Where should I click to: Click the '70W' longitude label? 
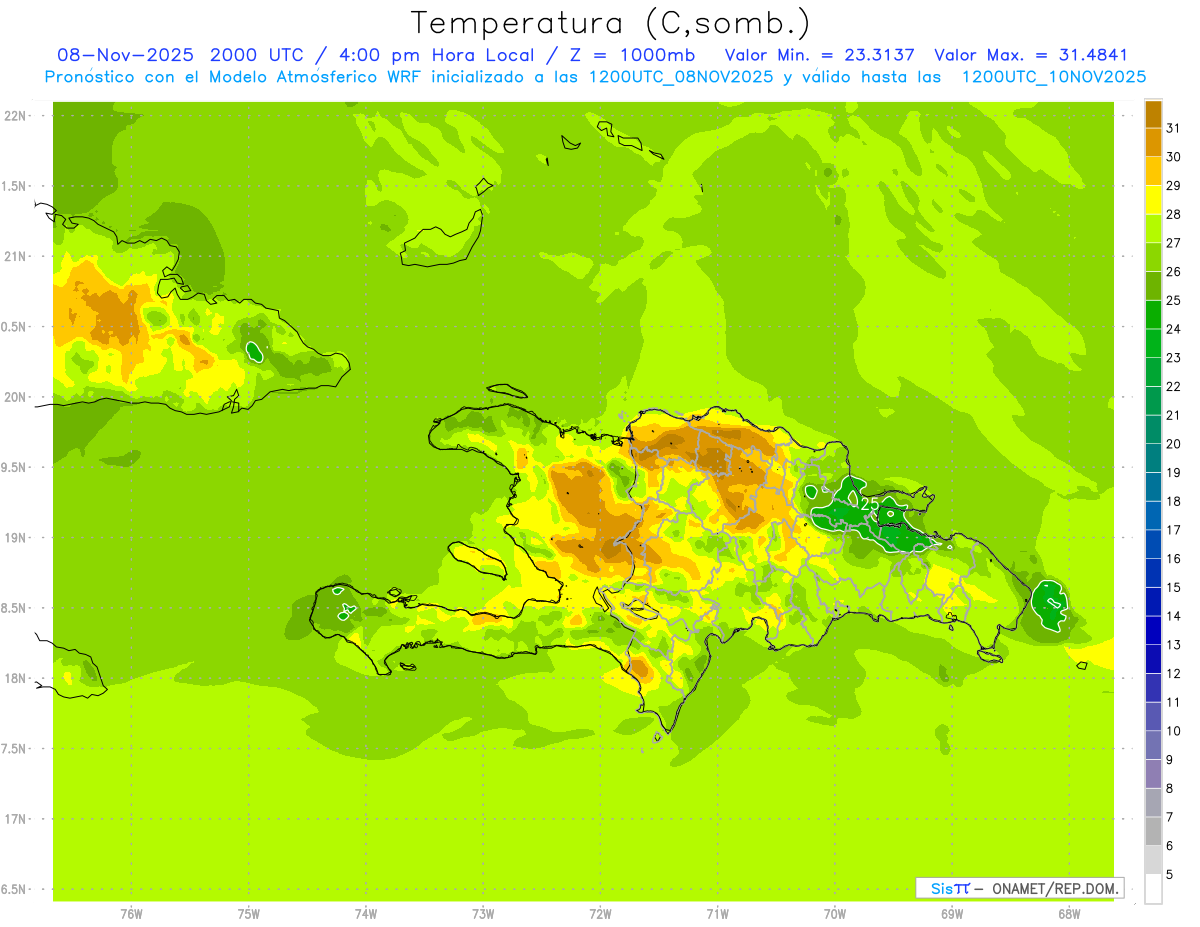click(x=835, y=914)
